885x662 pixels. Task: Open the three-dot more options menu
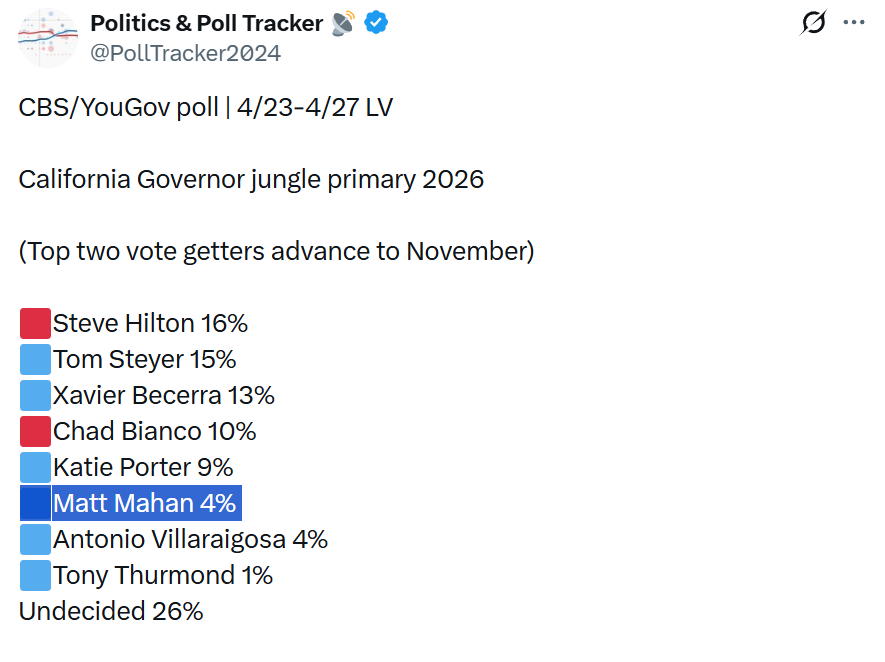(853, 23)
